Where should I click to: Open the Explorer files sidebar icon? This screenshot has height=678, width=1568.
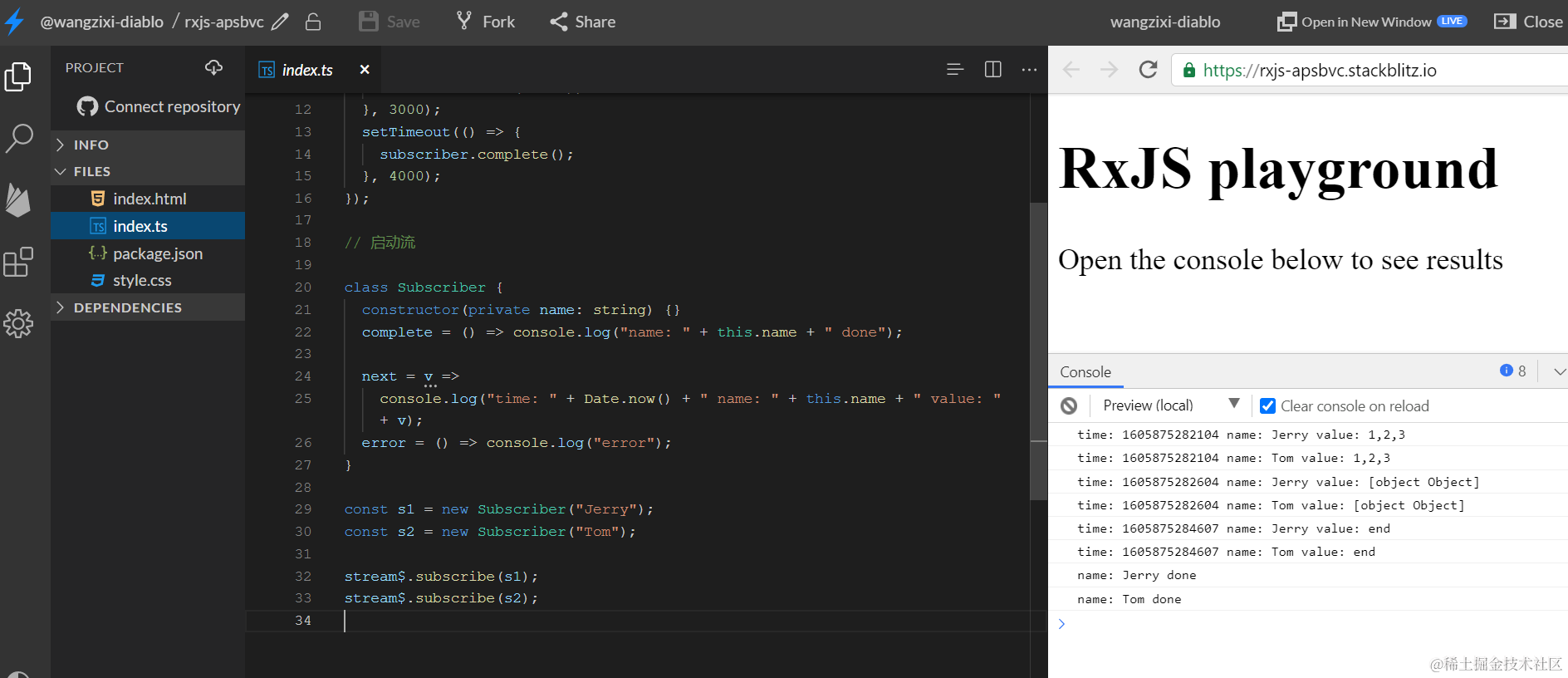[18, 76]
